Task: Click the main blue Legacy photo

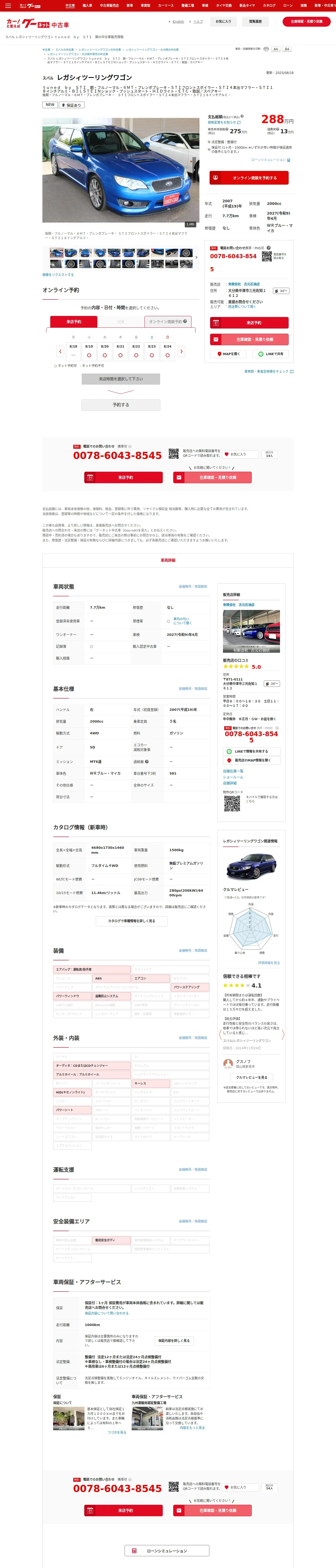Action: (121, 170)
